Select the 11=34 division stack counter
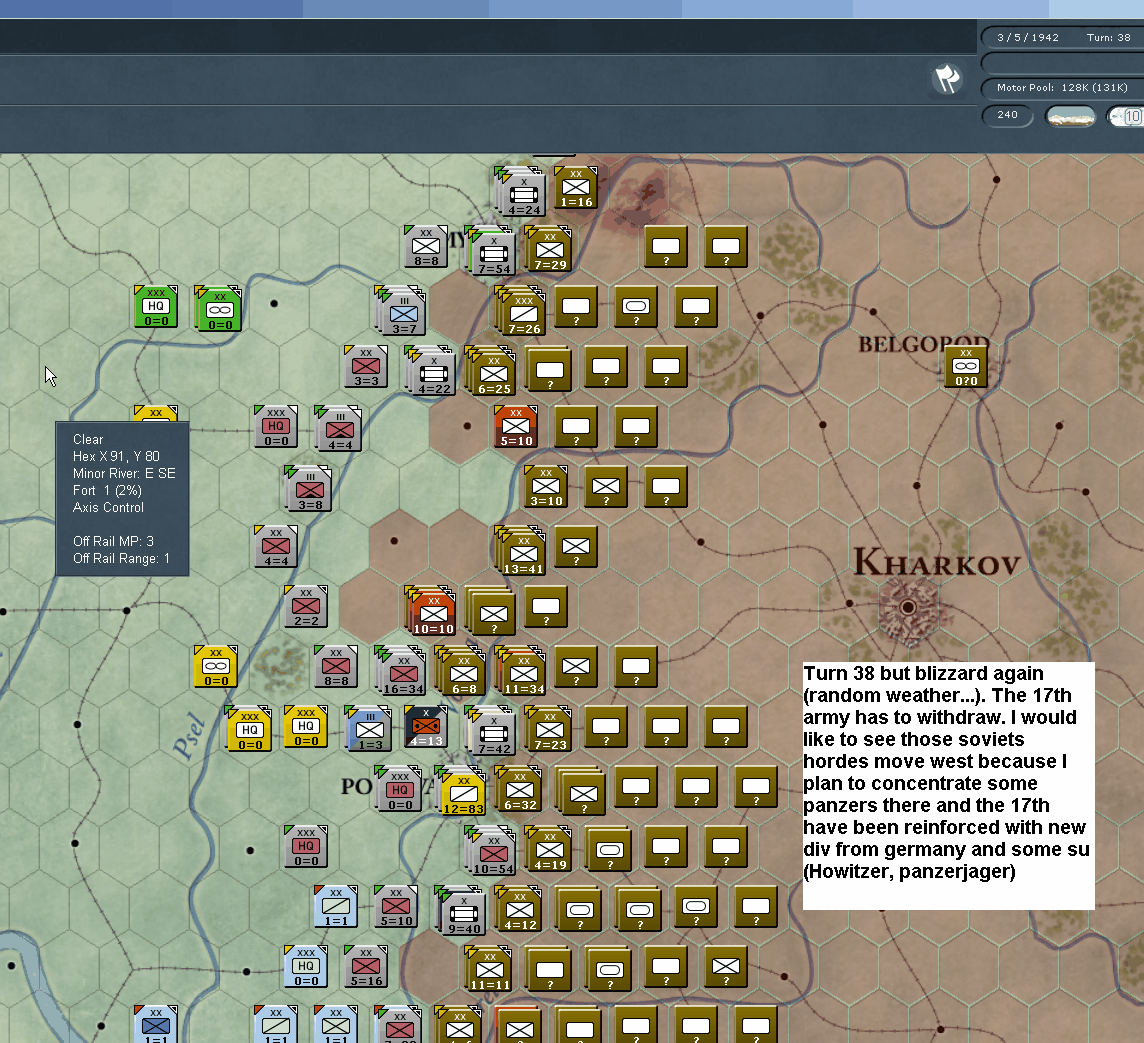Image resolution: width=1144 pixels, height=1043 pixels. pos(521,670)
